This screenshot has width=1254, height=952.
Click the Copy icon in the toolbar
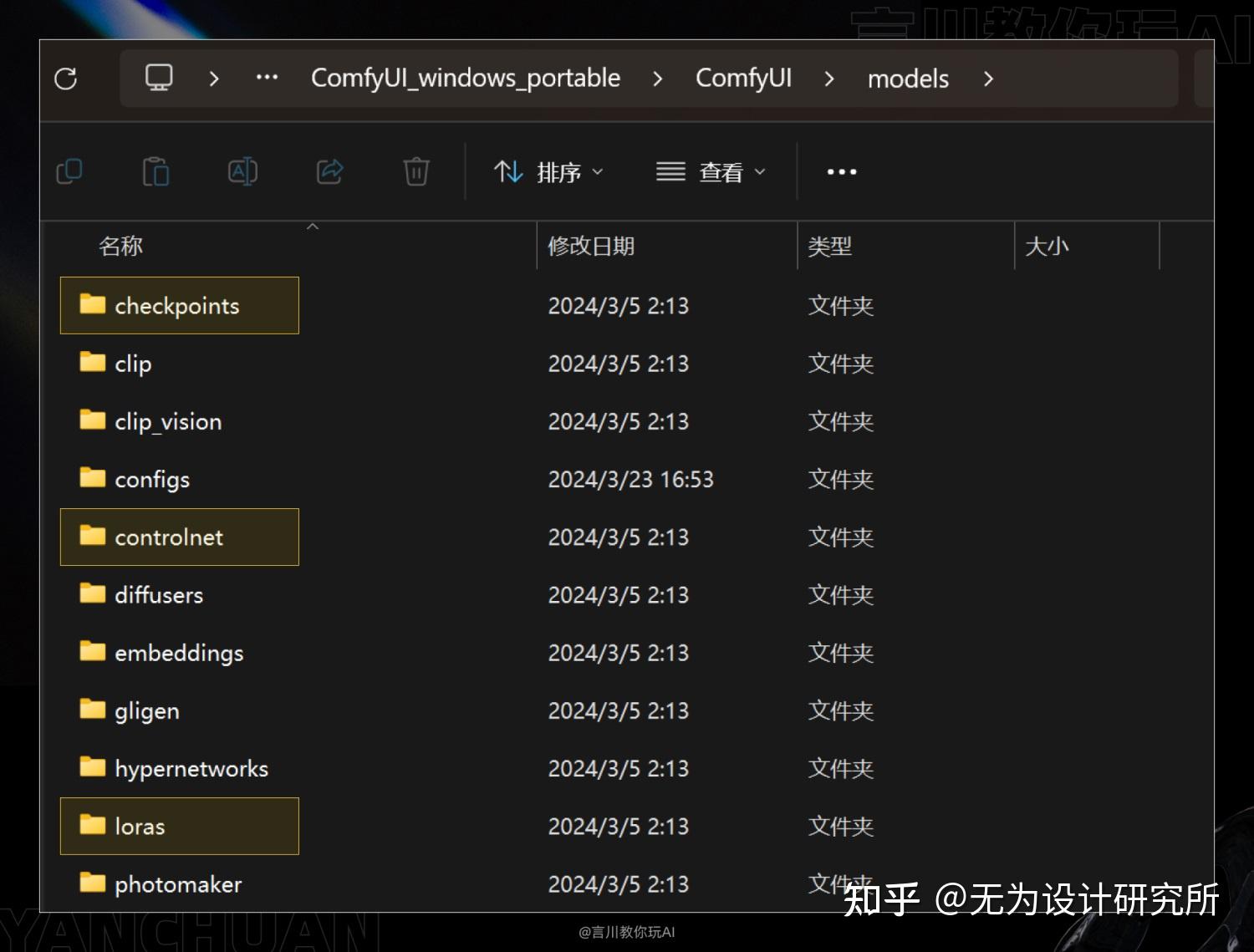70,171
